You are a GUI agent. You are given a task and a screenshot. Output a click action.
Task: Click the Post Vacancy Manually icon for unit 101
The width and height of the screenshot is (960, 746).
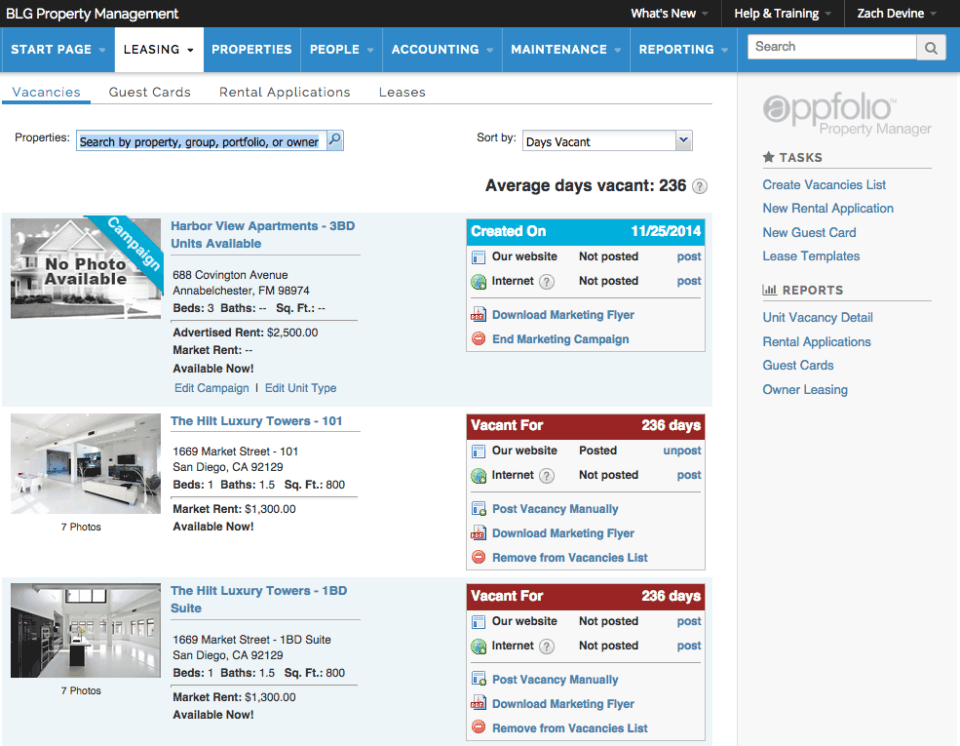478,509
